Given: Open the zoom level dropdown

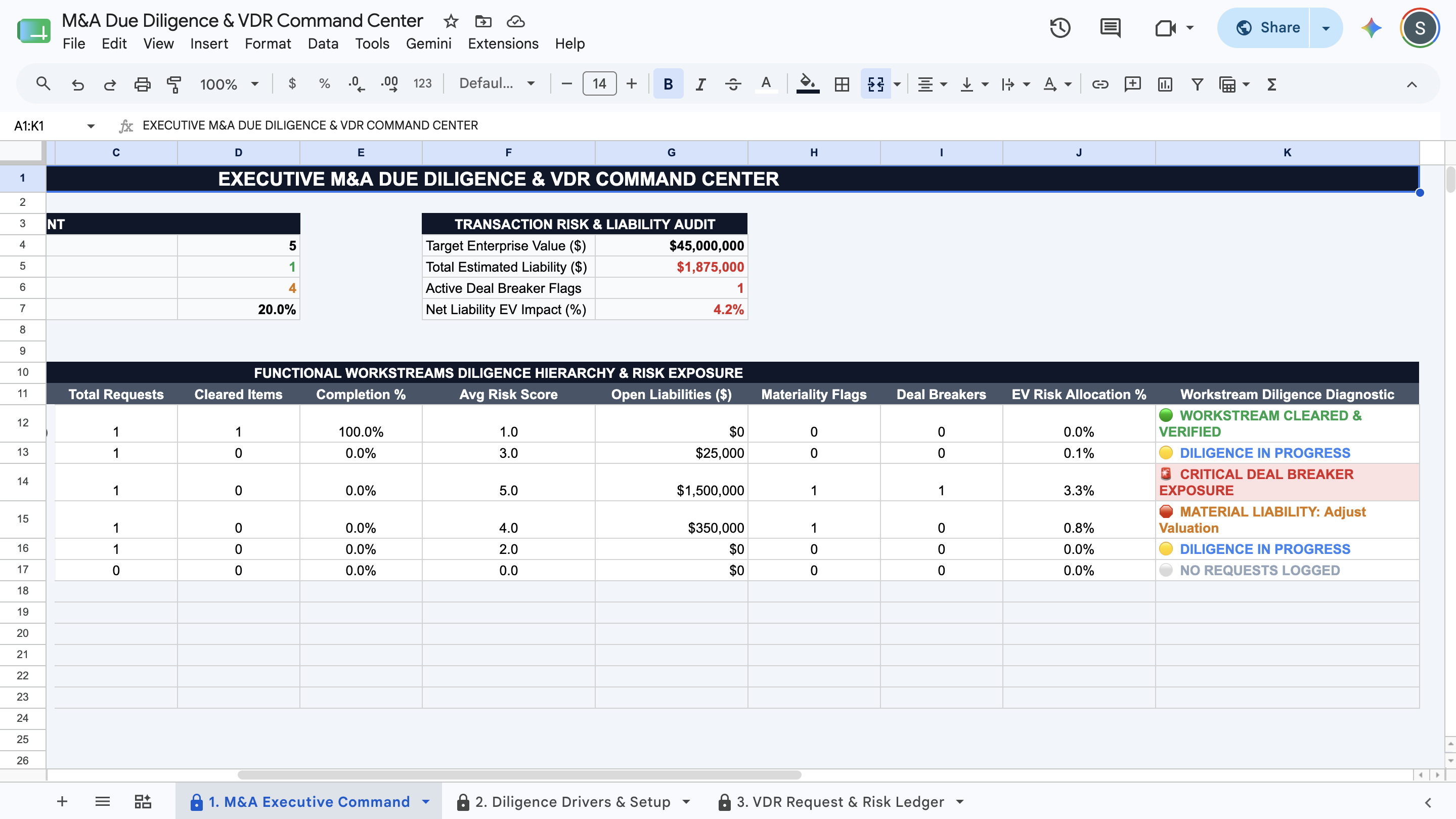Looking at the screenshot, I should click(x=229, y=84).
